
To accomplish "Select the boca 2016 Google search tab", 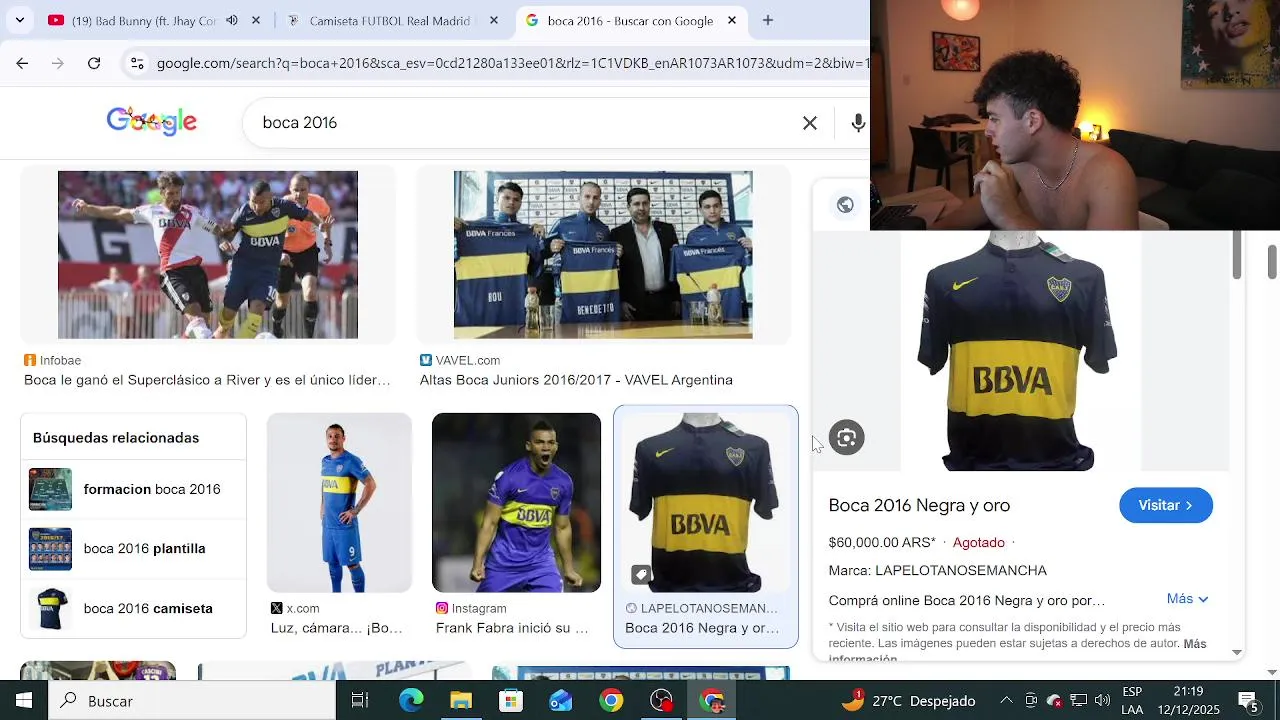I will [630, 20].
